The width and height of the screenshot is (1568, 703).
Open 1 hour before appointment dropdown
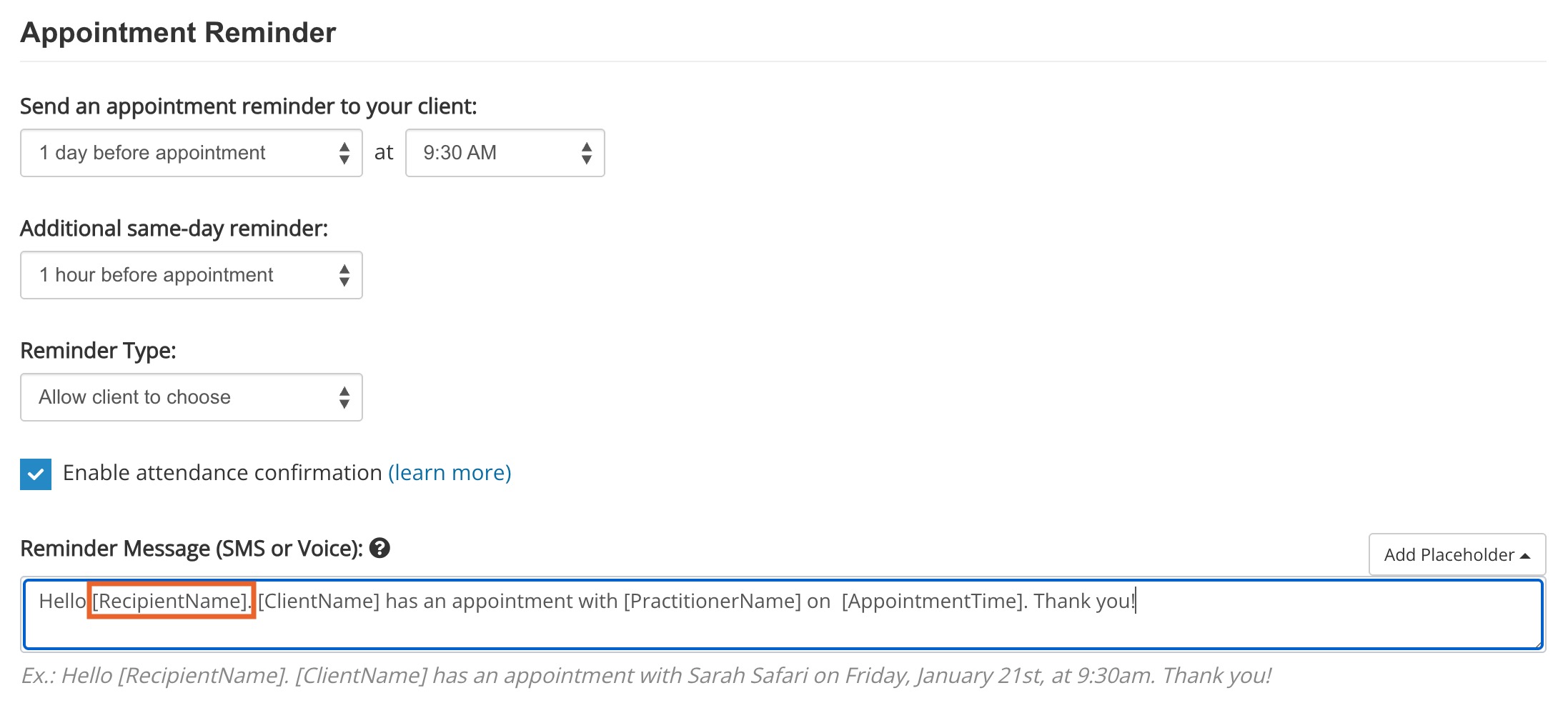pos(192,275)
